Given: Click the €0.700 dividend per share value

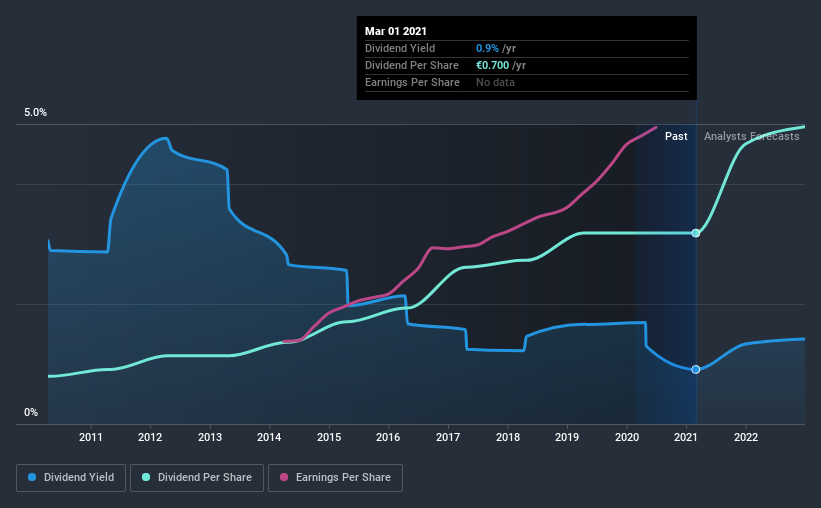Looking at the screenshot, I should [x=492, y=65].
